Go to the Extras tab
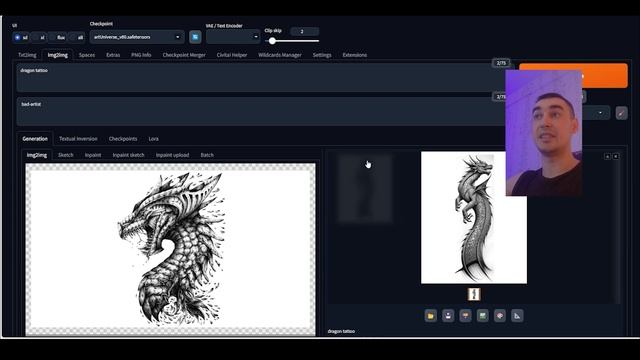Viewport: 640px width, 360px height. tap(113, 55)
